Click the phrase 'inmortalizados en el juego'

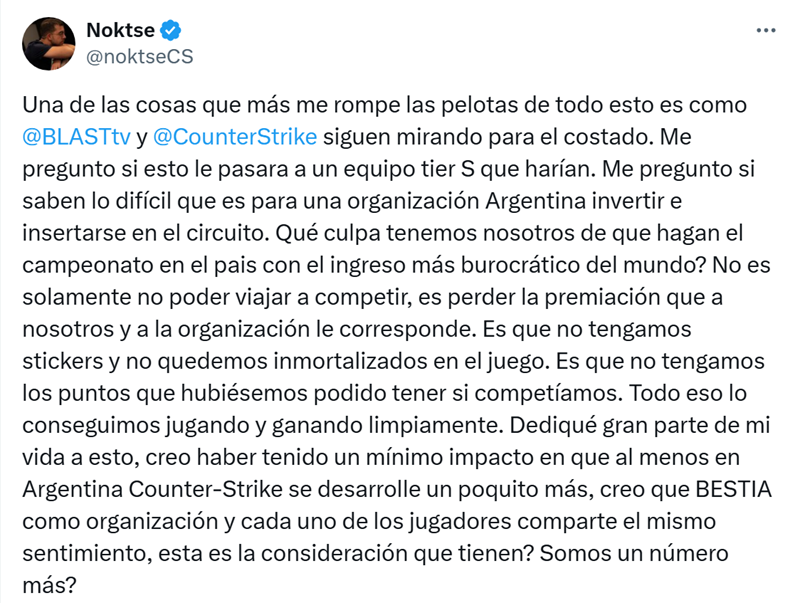tap(411, 361)
